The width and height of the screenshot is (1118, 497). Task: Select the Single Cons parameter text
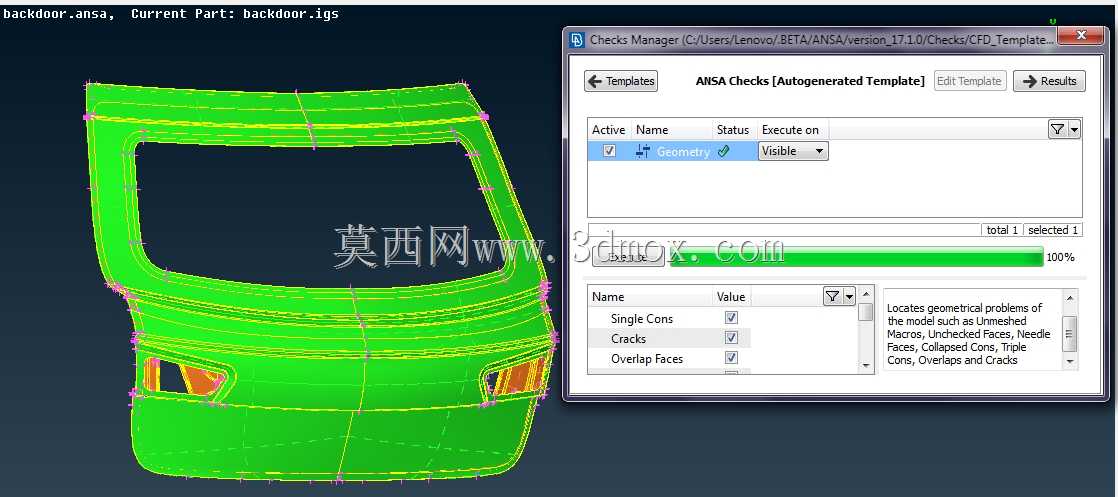click(x=642, y=319)
